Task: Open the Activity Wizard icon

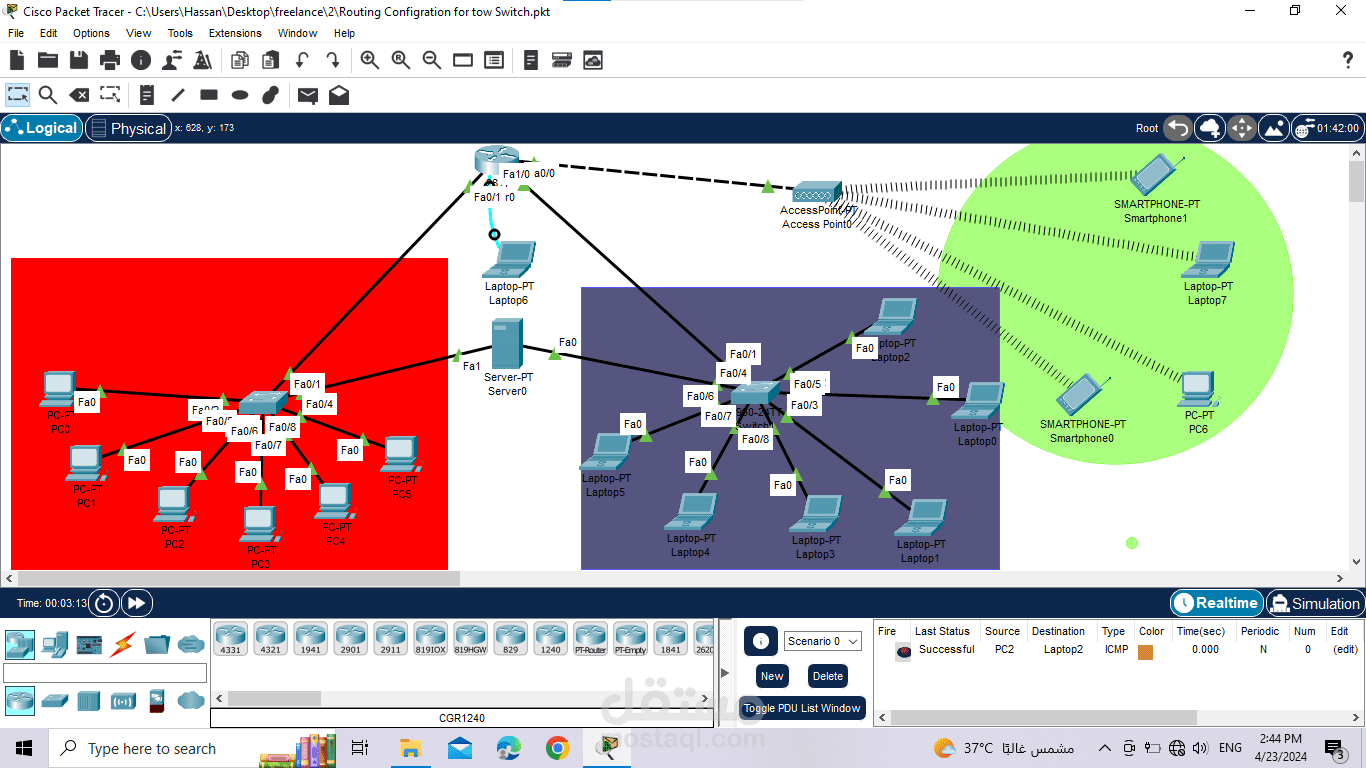Action: point(202,61)
